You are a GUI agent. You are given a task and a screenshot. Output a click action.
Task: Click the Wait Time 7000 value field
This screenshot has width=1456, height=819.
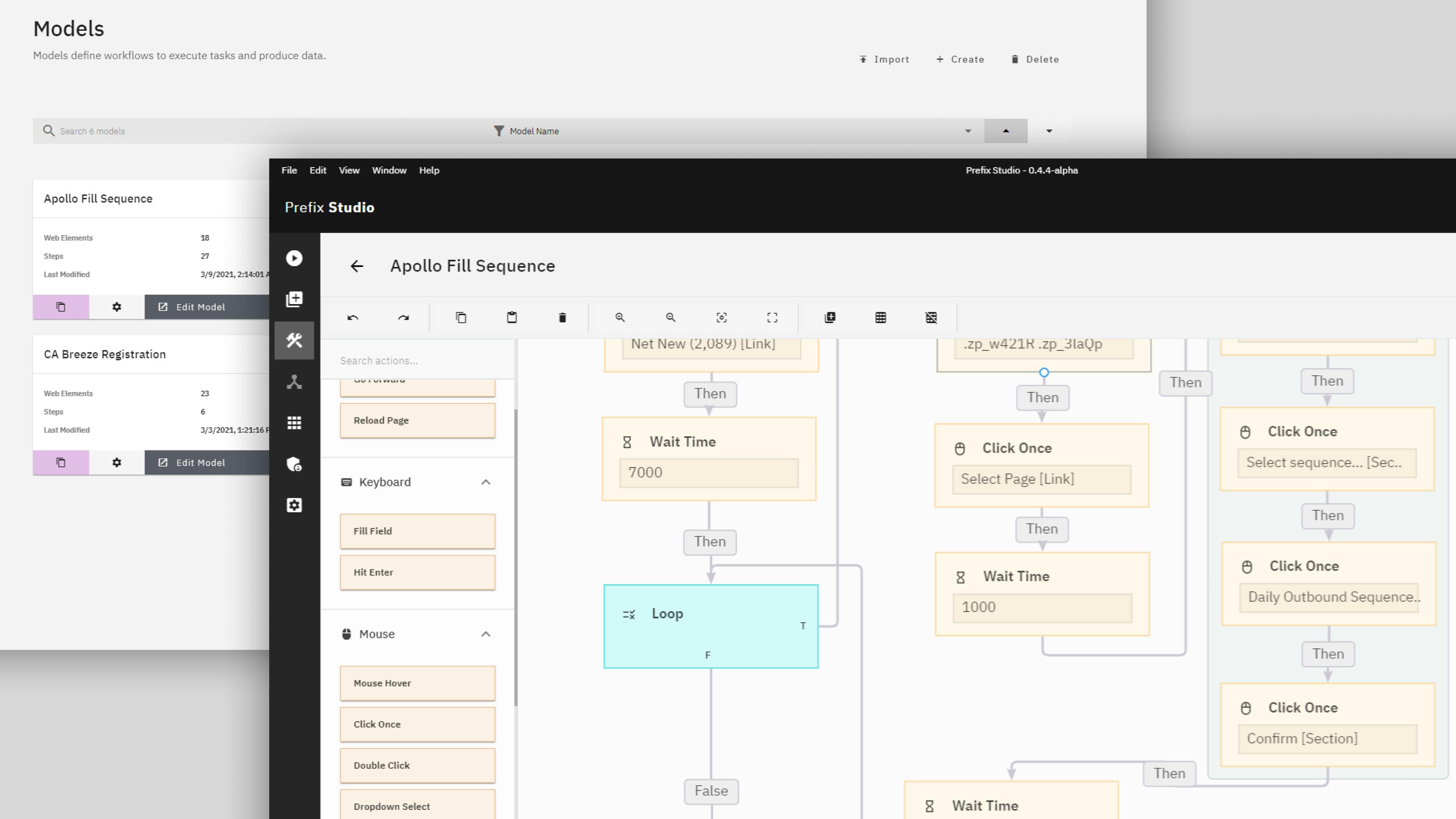[709, 472]
